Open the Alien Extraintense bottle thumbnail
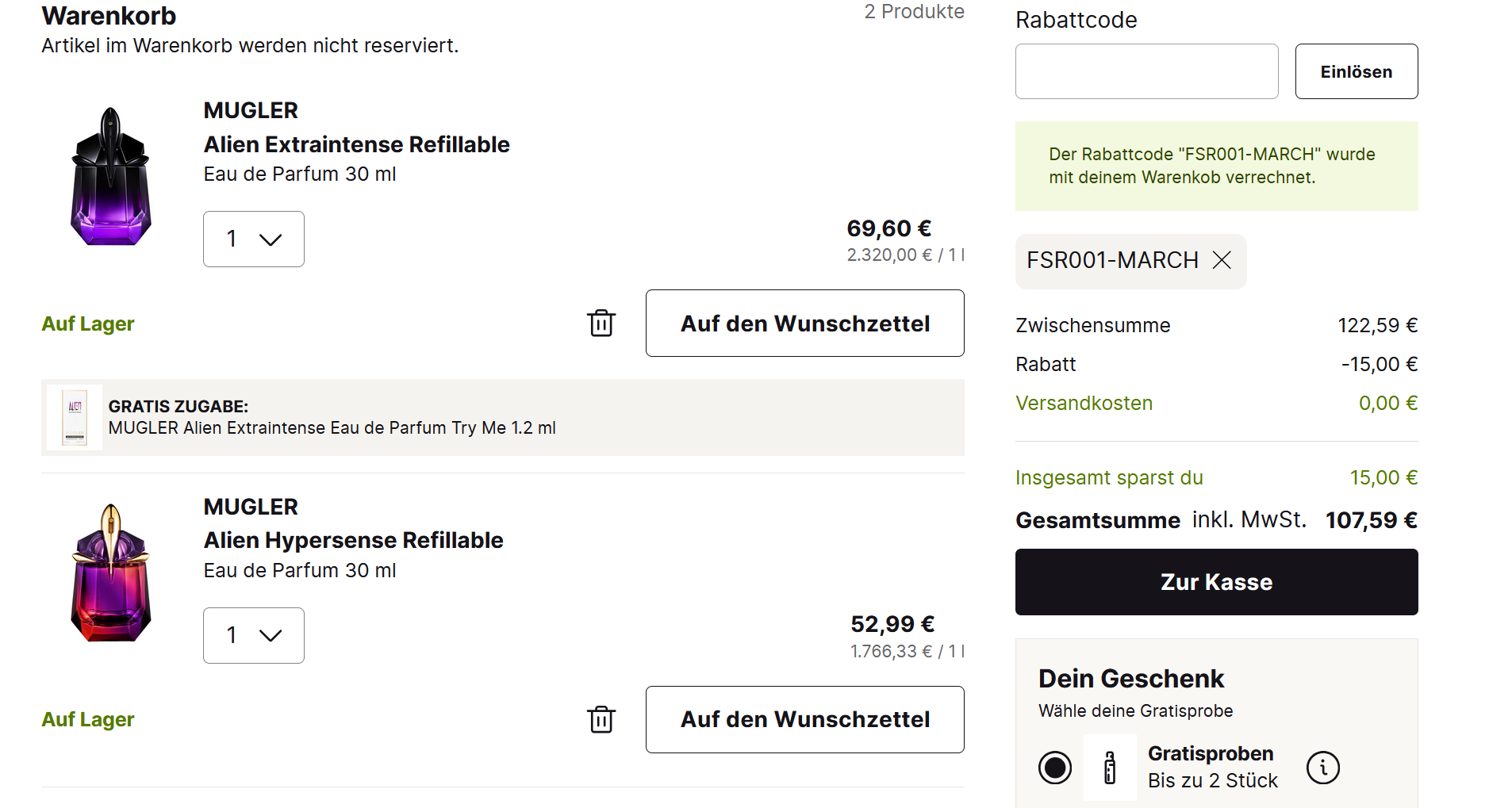The image size is (1512, 808). pos(111,177)
